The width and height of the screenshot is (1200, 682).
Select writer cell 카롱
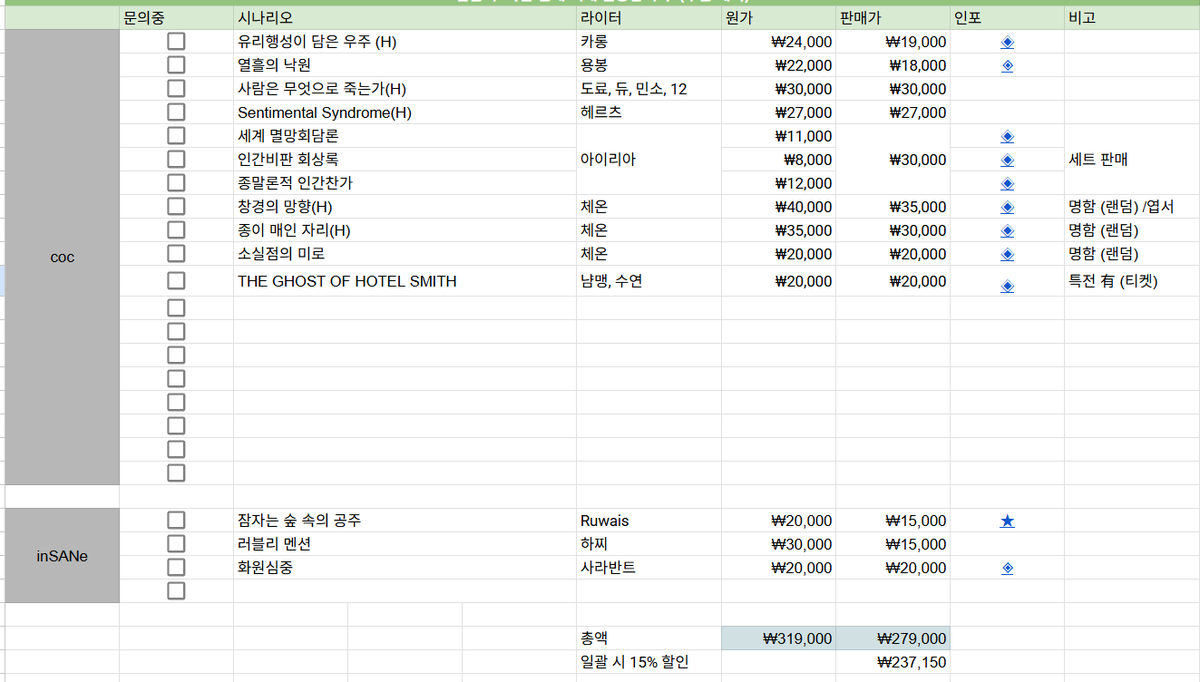pos(649,42)
